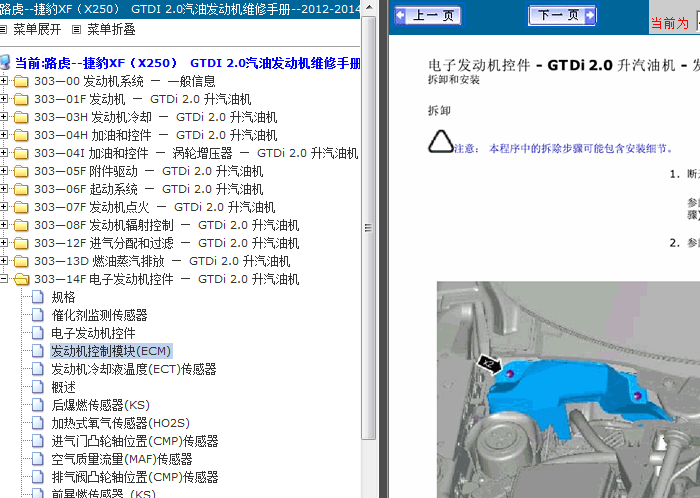Open 空气质量流量(MAF)传感器 page
This screenshot has width=700, height=498.
coord(122,459)
